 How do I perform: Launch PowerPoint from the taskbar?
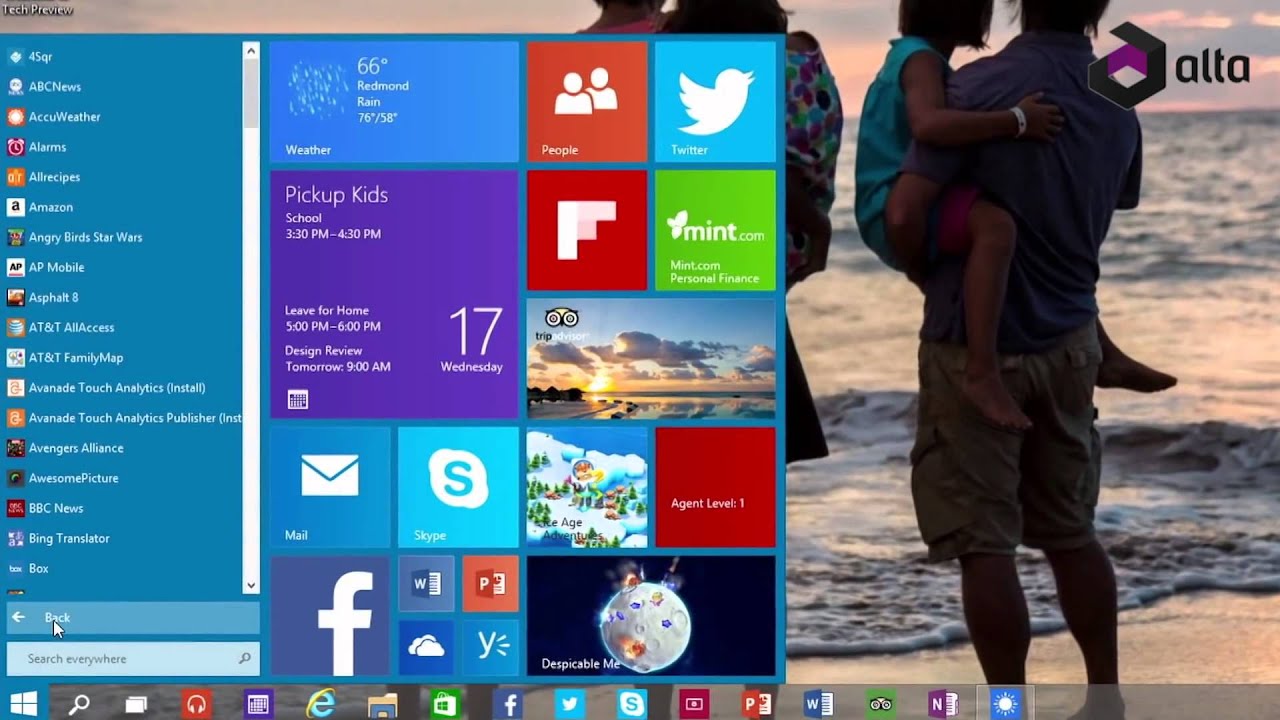pyautogui.click(x=757, y=704)
